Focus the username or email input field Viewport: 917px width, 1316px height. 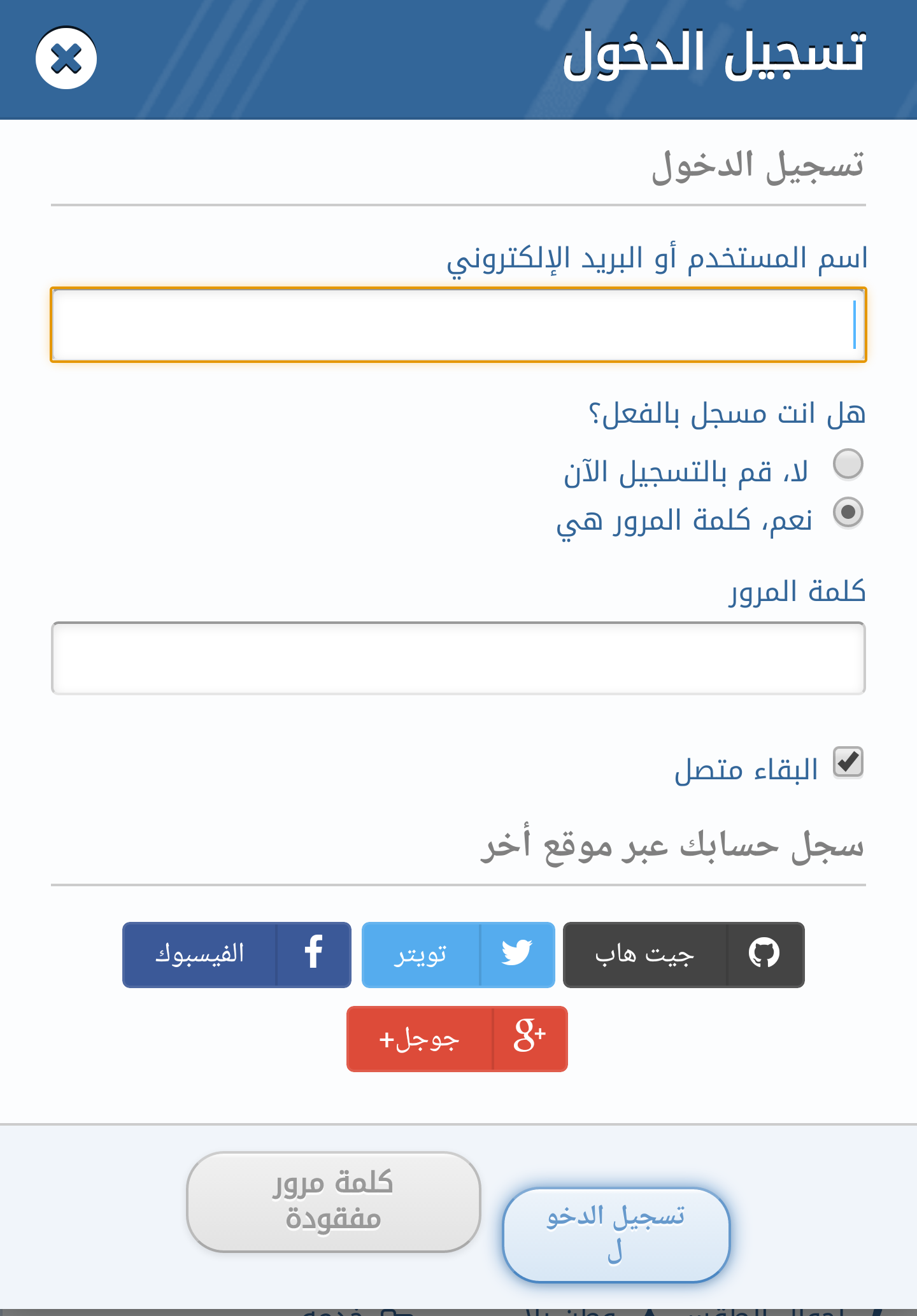tap(458, 325)
